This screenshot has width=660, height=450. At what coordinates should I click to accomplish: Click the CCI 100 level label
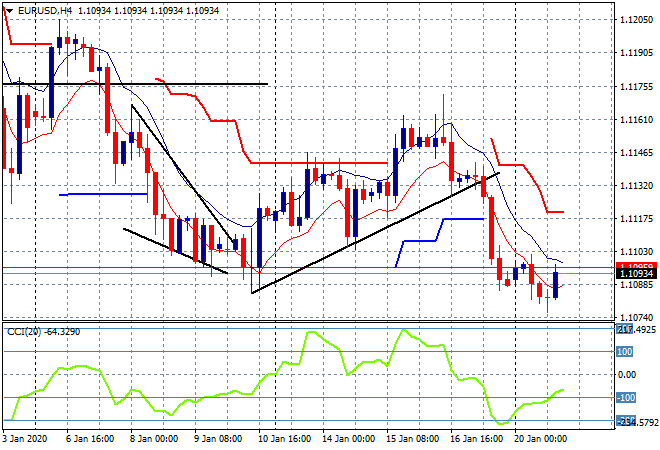[625, 351]
